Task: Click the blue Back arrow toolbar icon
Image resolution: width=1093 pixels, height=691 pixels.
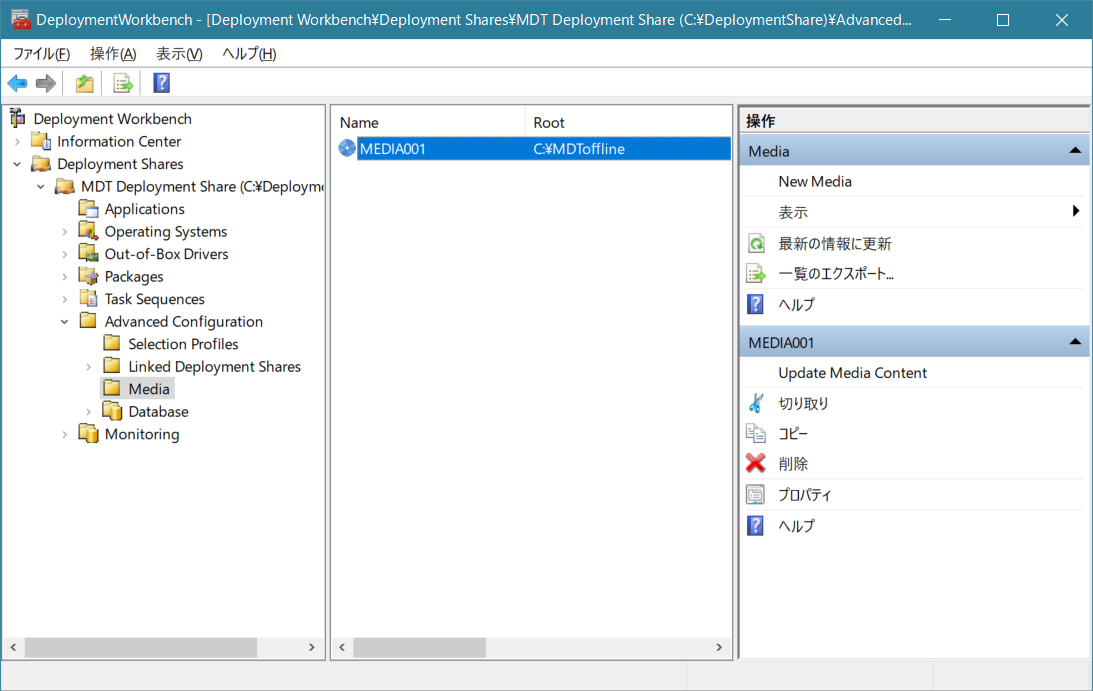Action: (17, 84)
